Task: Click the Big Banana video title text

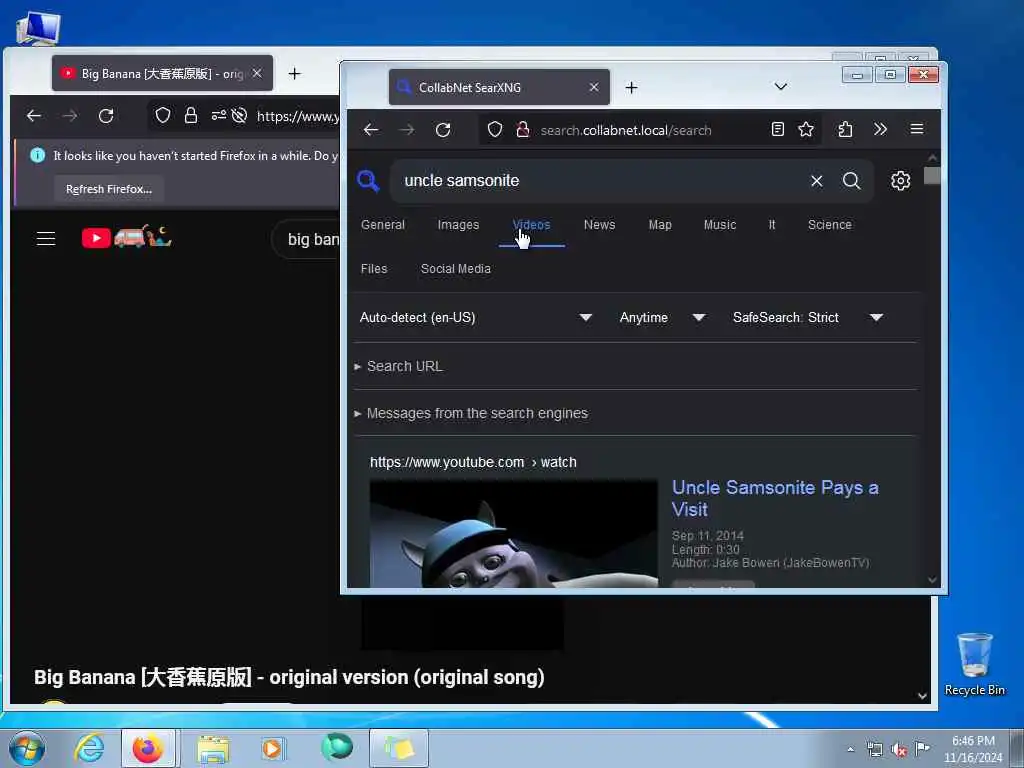Action: [289, 677]
